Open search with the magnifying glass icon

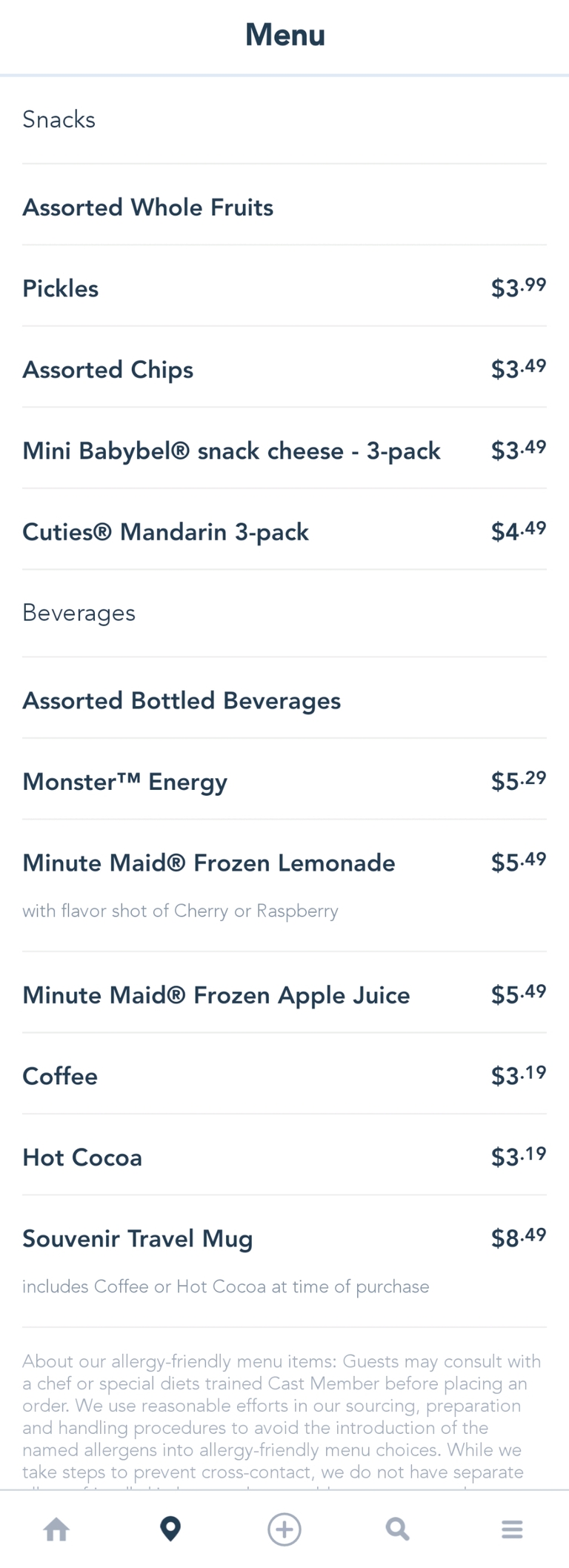(398, 1529)
